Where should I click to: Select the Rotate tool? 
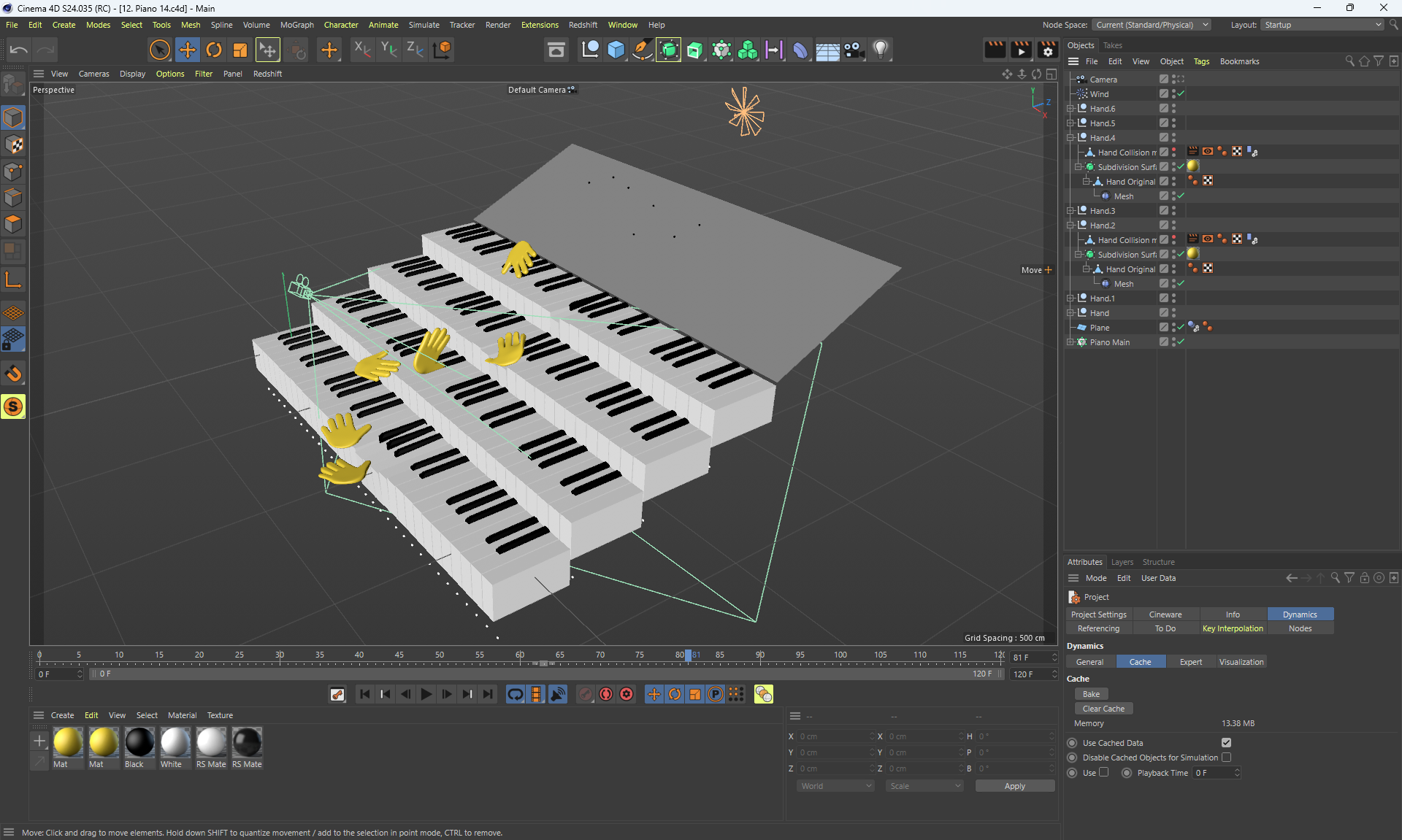[214, 50]
